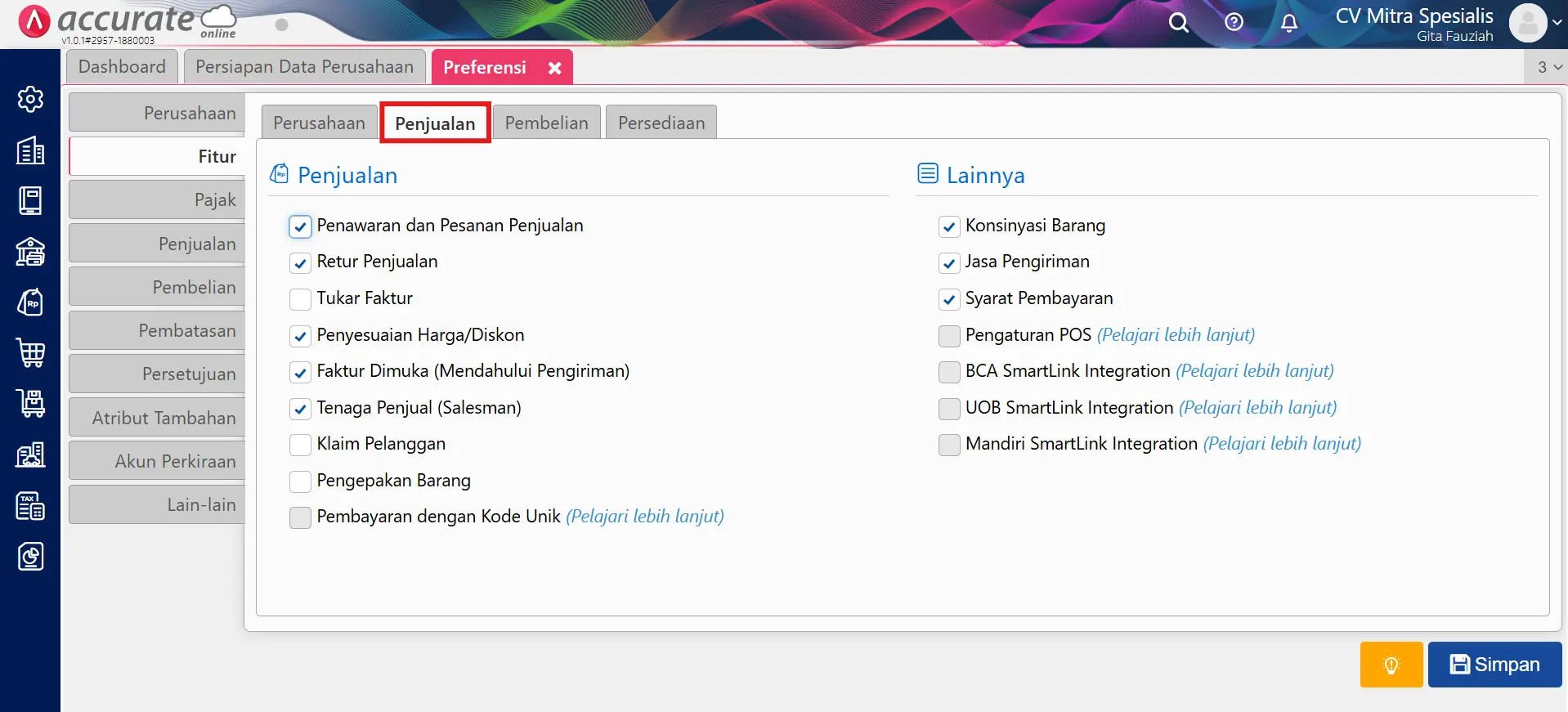Open the help question mark icon
The image size is (1568, 712).
pos(1234,22)
